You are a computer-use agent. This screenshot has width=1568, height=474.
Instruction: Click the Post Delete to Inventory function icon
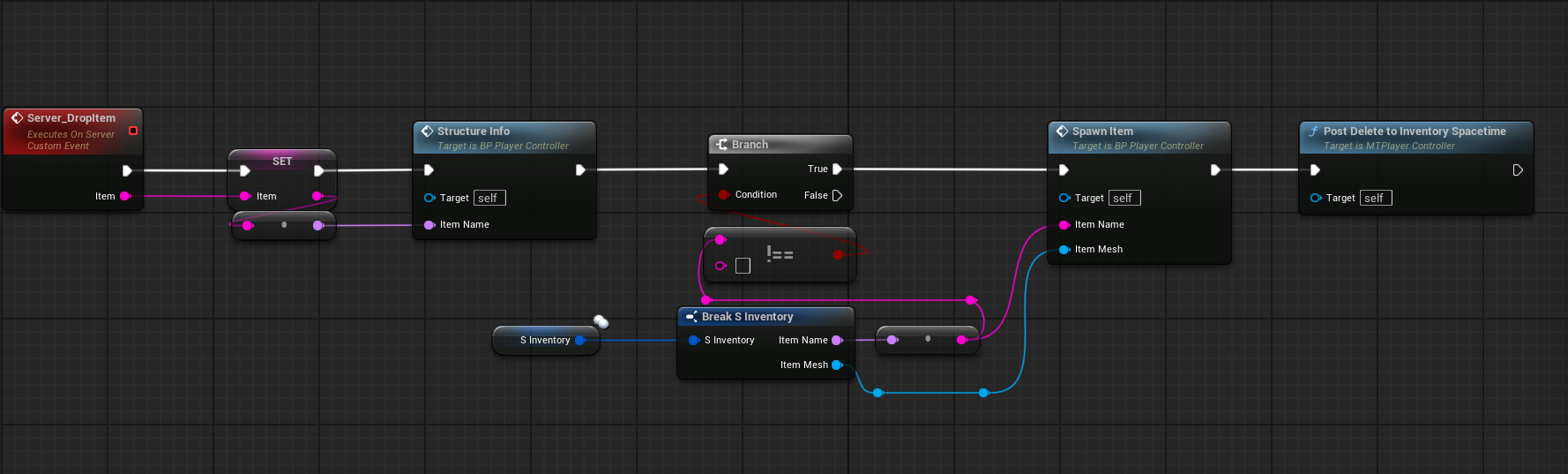tap(1313, 131)
